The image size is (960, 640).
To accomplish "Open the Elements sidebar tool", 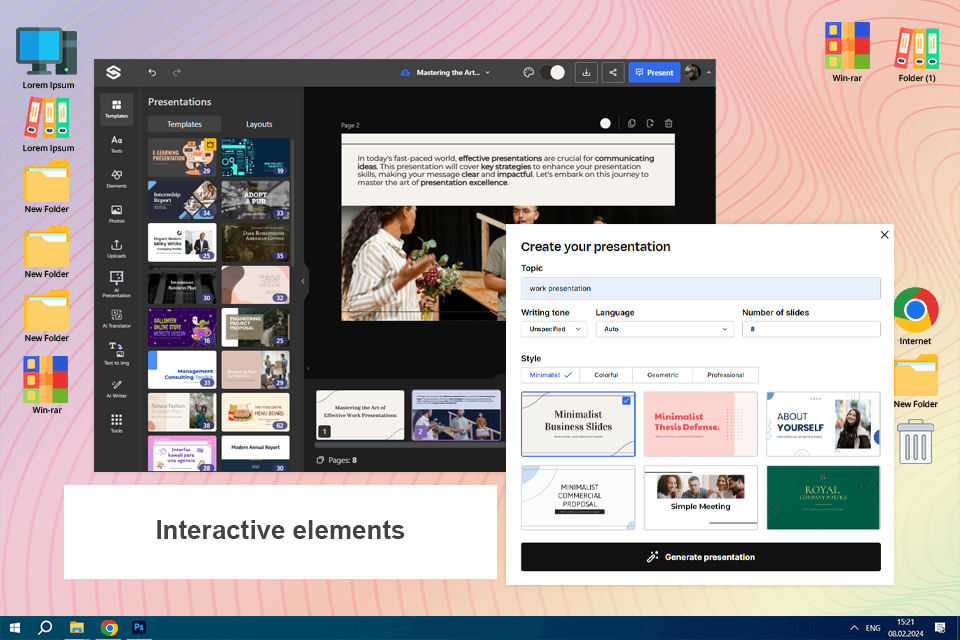I will tap(116, 179).
